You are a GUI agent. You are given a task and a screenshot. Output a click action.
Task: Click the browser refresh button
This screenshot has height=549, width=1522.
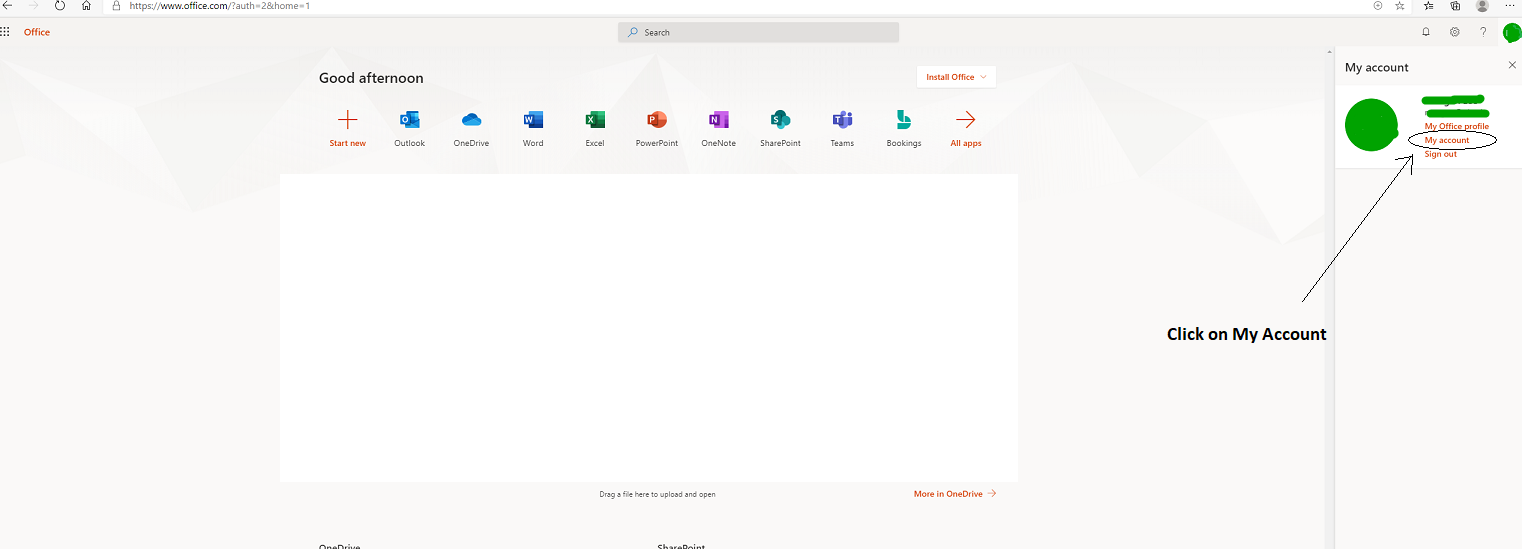click(x=60, y=5)
